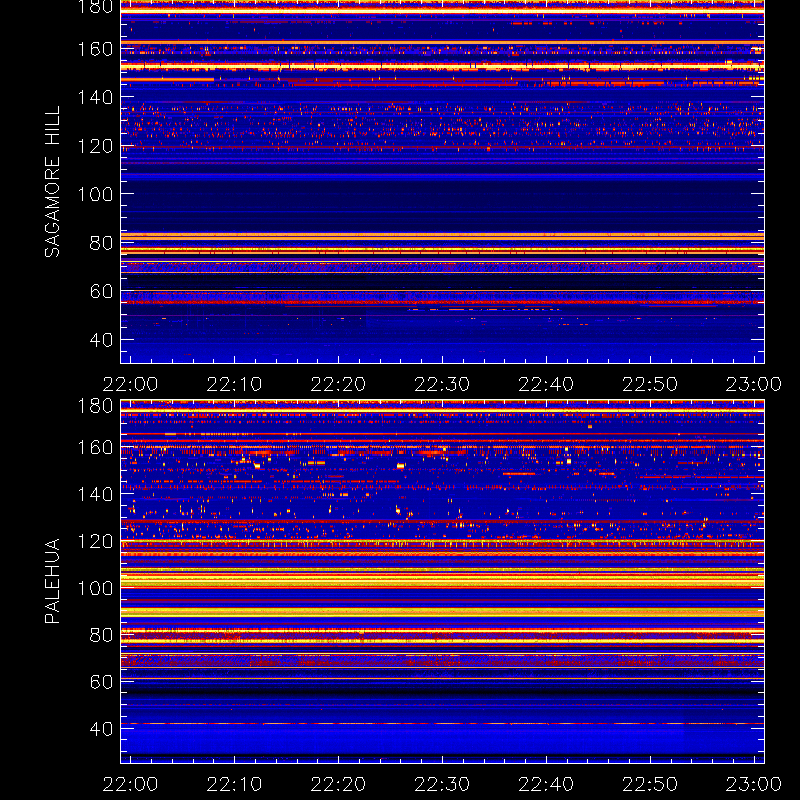Click 22:50 under Palehua plot
Viewport: 800px width, 800px height.
650,784
